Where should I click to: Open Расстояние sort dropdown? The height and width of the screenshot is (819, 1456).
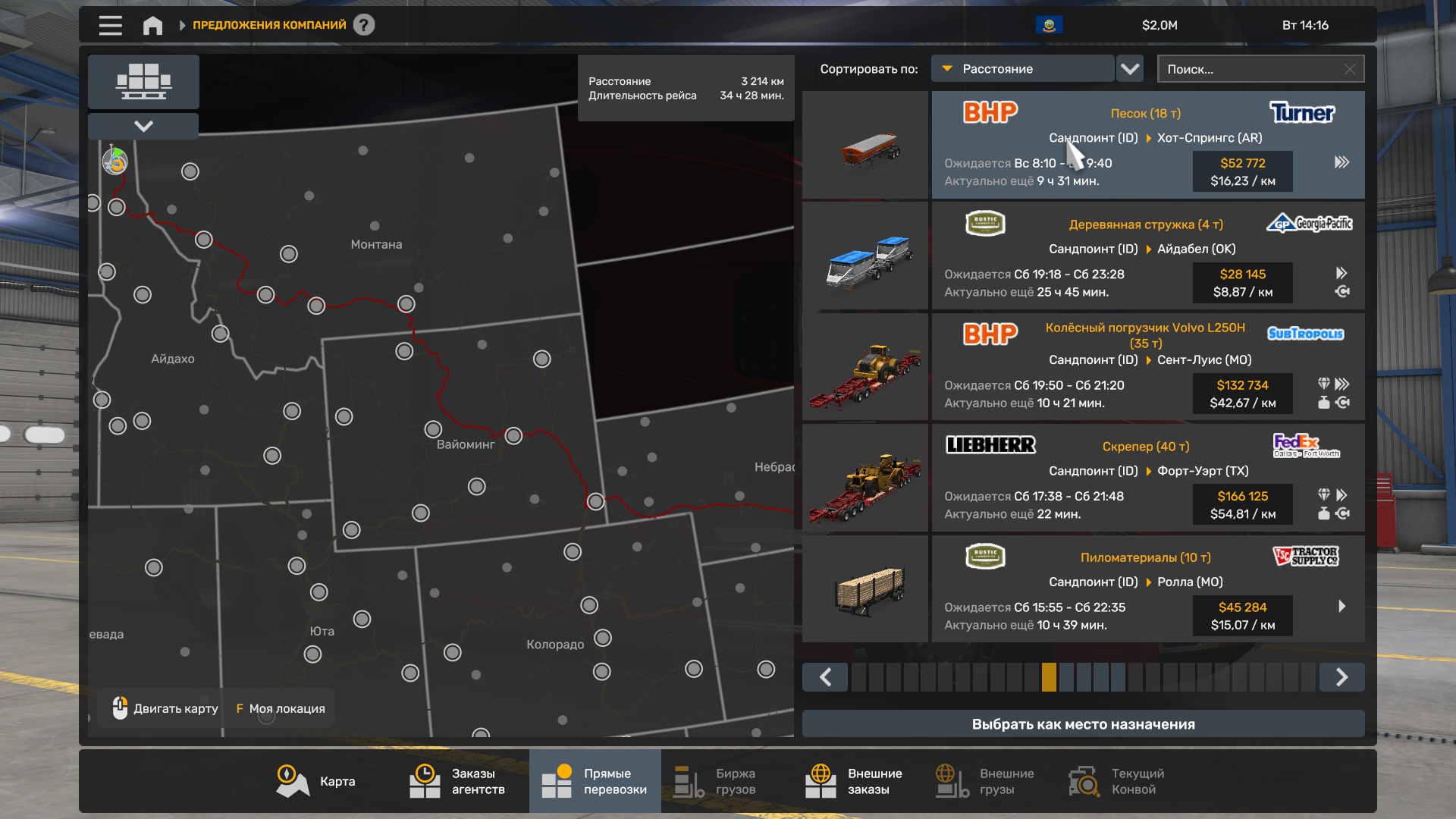1022,69
